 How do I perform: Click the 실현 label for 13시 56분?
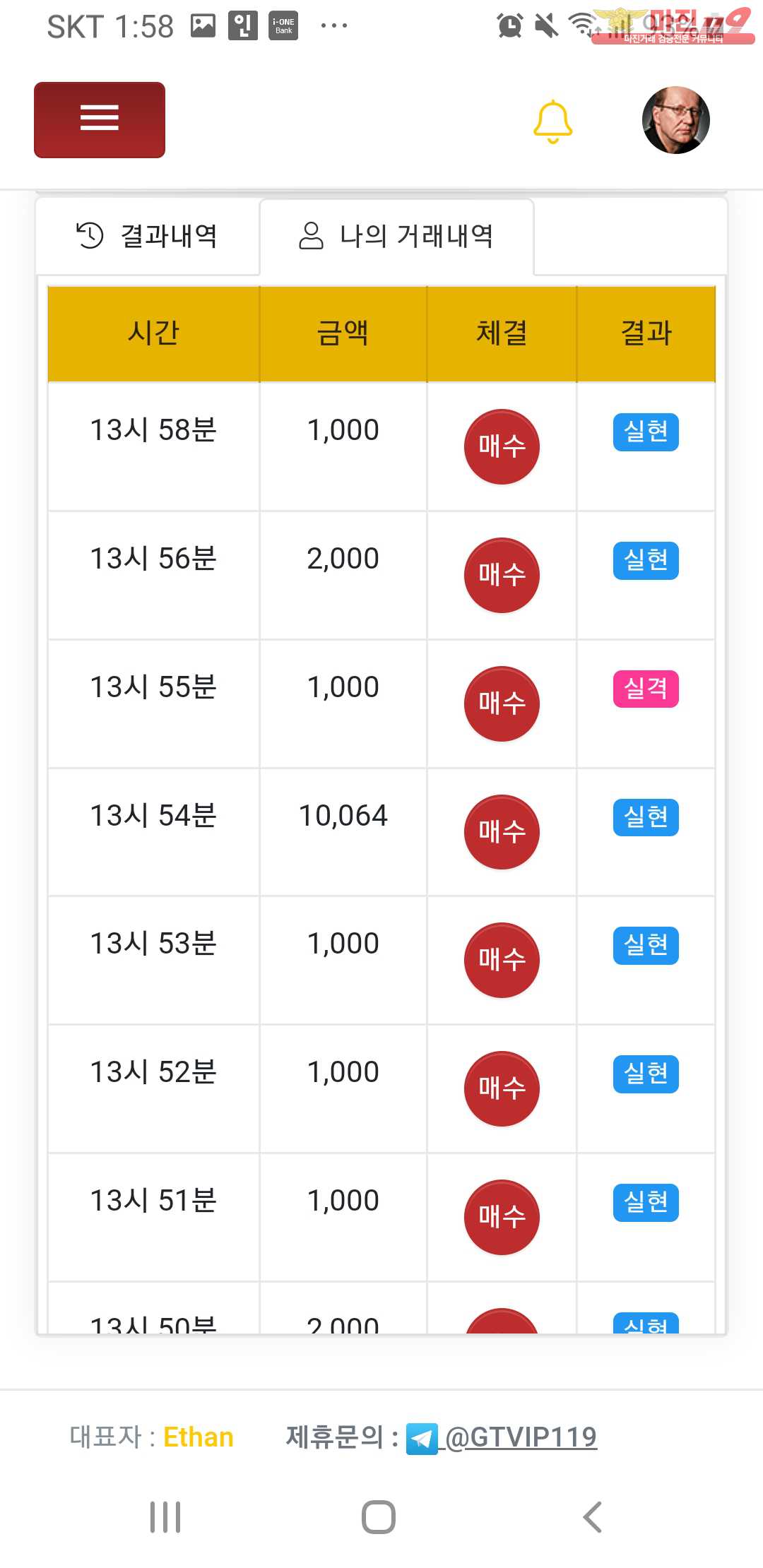[646, 560]
